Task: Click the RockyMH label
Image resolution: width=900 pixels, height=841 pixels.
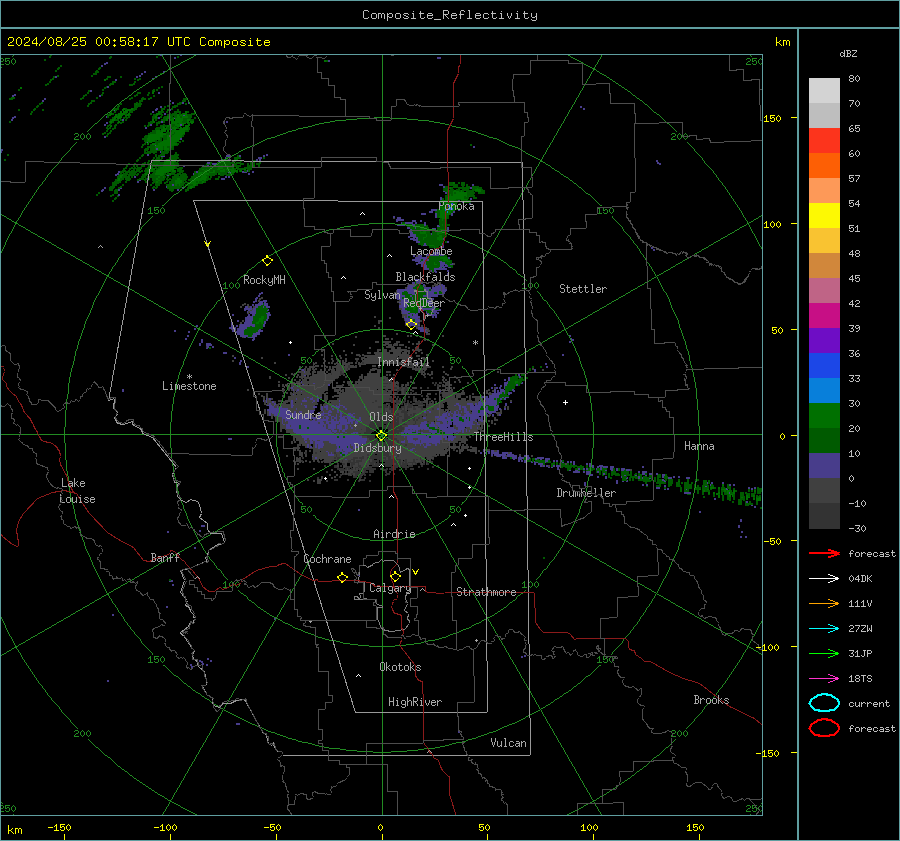Action: pos(264,280)
